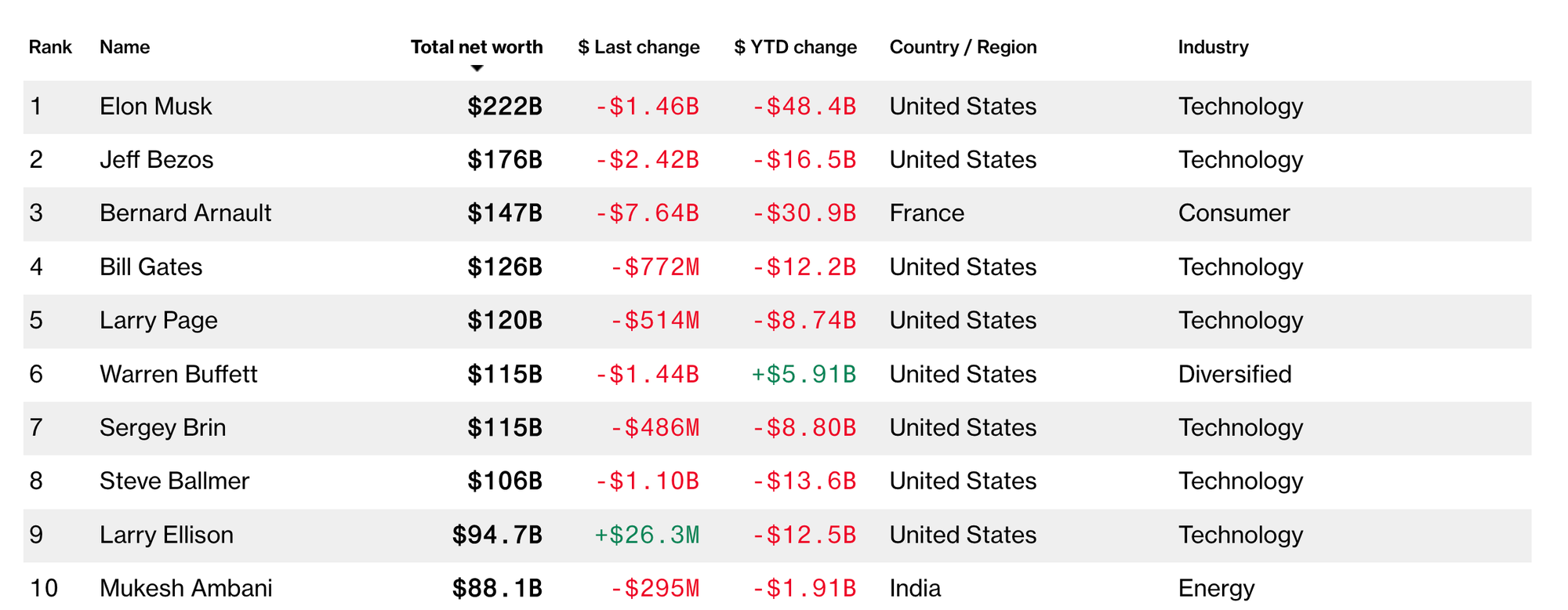Screen dimensions: 1568x610
Task: Sort by the Name column header
Action: 125,47
